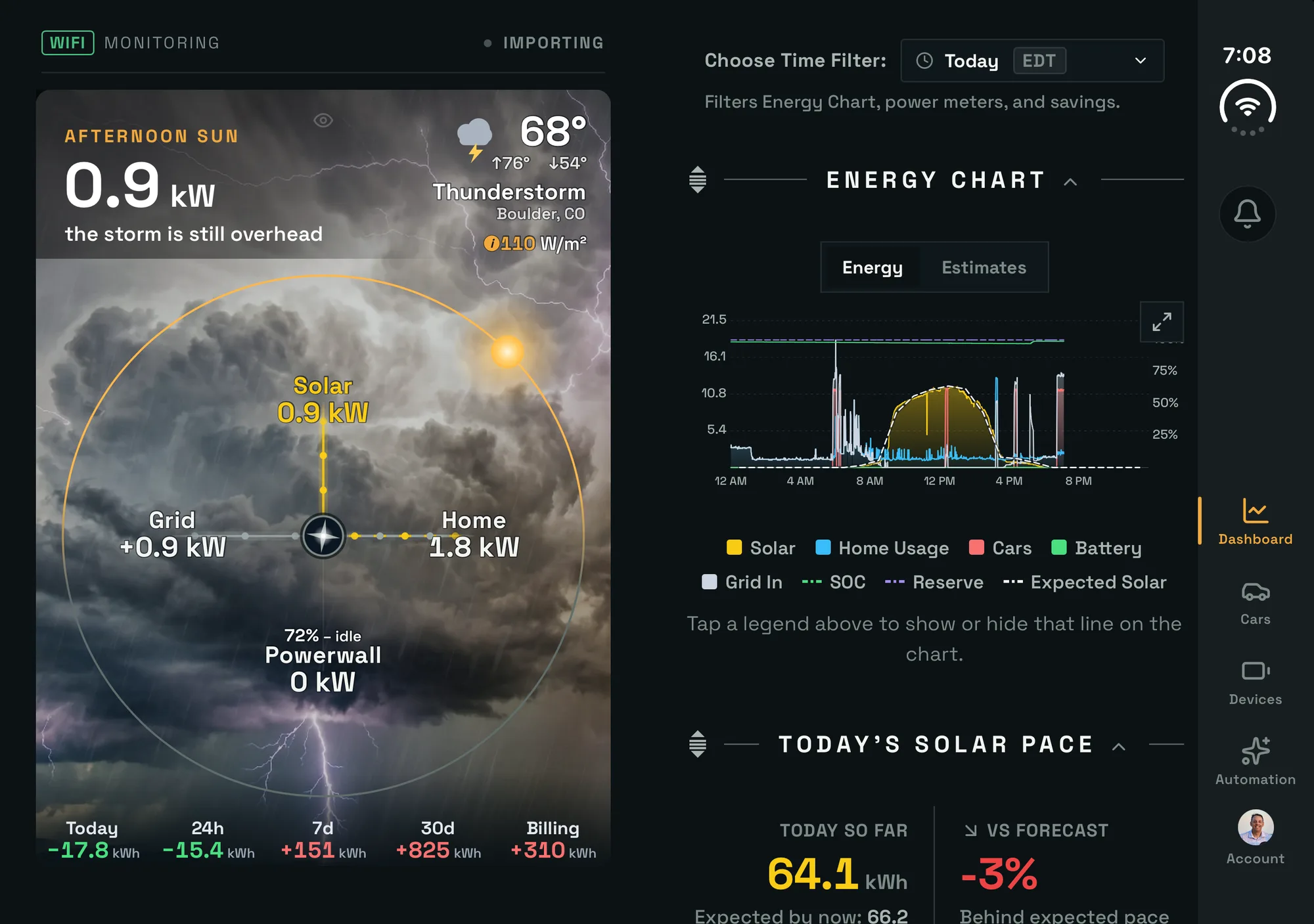Select the Billing energy total
1314x924 pixels.
[x=553, y=840]
